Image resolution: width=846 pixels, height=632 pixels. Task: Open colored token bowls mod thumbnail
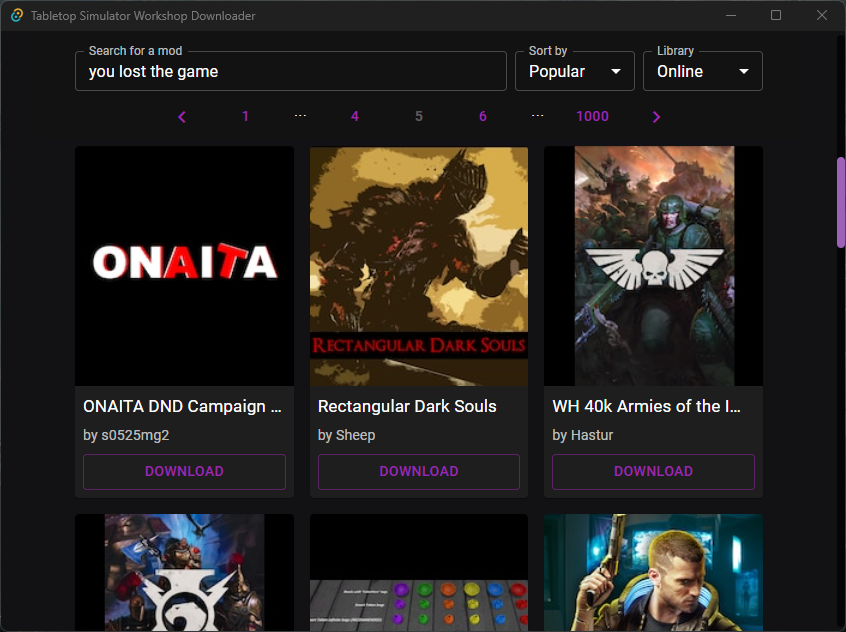pyautogui.click(x=419, y=573)
